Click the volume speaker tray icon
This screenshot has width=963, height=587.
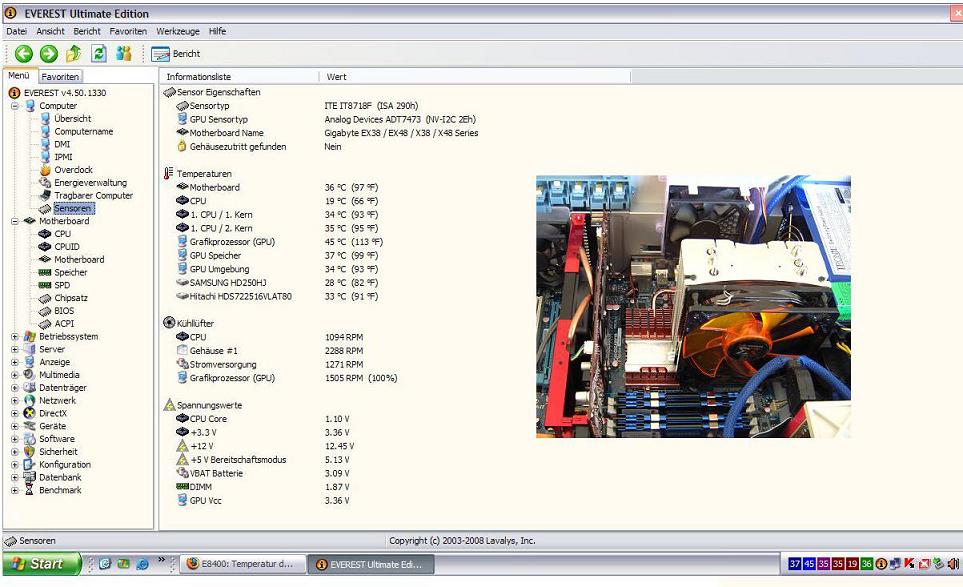coord(953,564)
